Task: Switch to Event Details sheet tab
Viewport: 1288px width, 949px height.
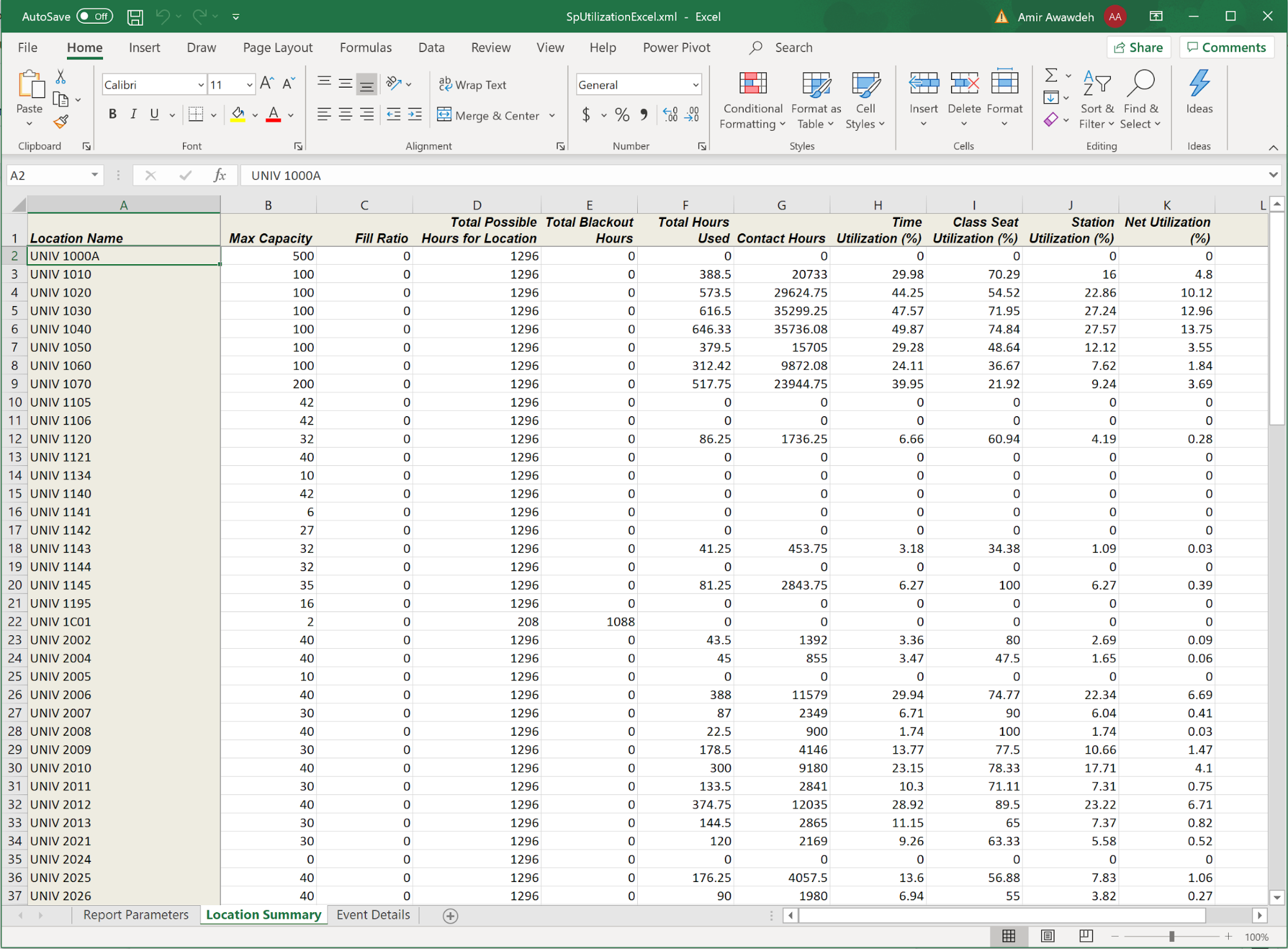Action: click(373, 915)
